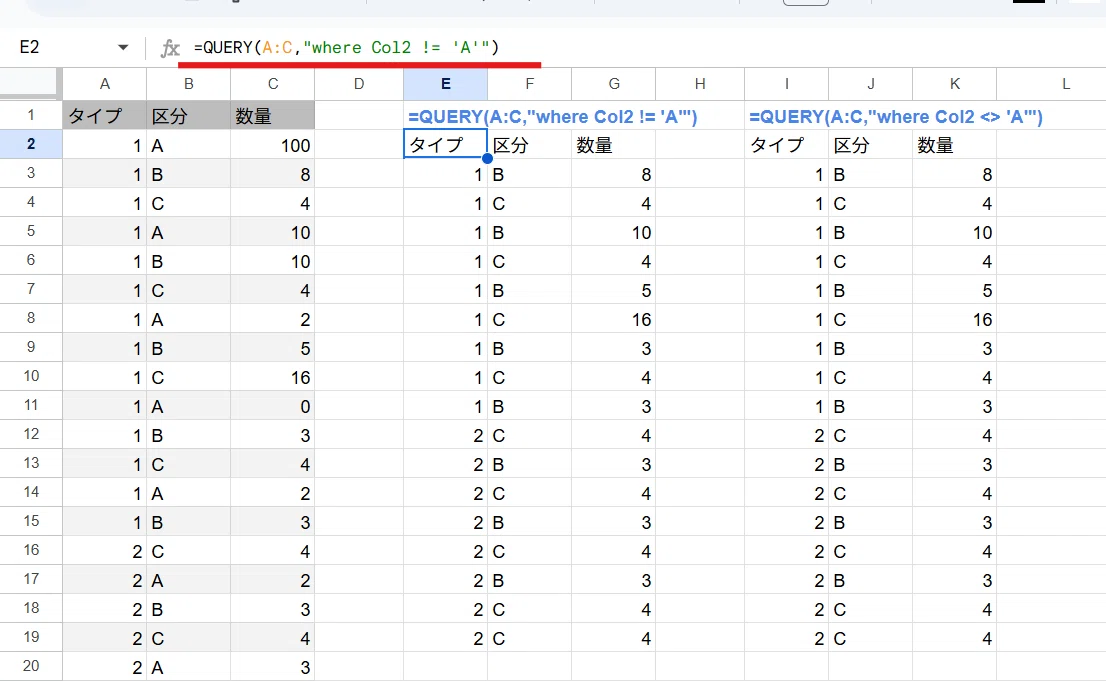1106x681 pixels.
Task: Select column H header
Action: (x=700, y=84)
